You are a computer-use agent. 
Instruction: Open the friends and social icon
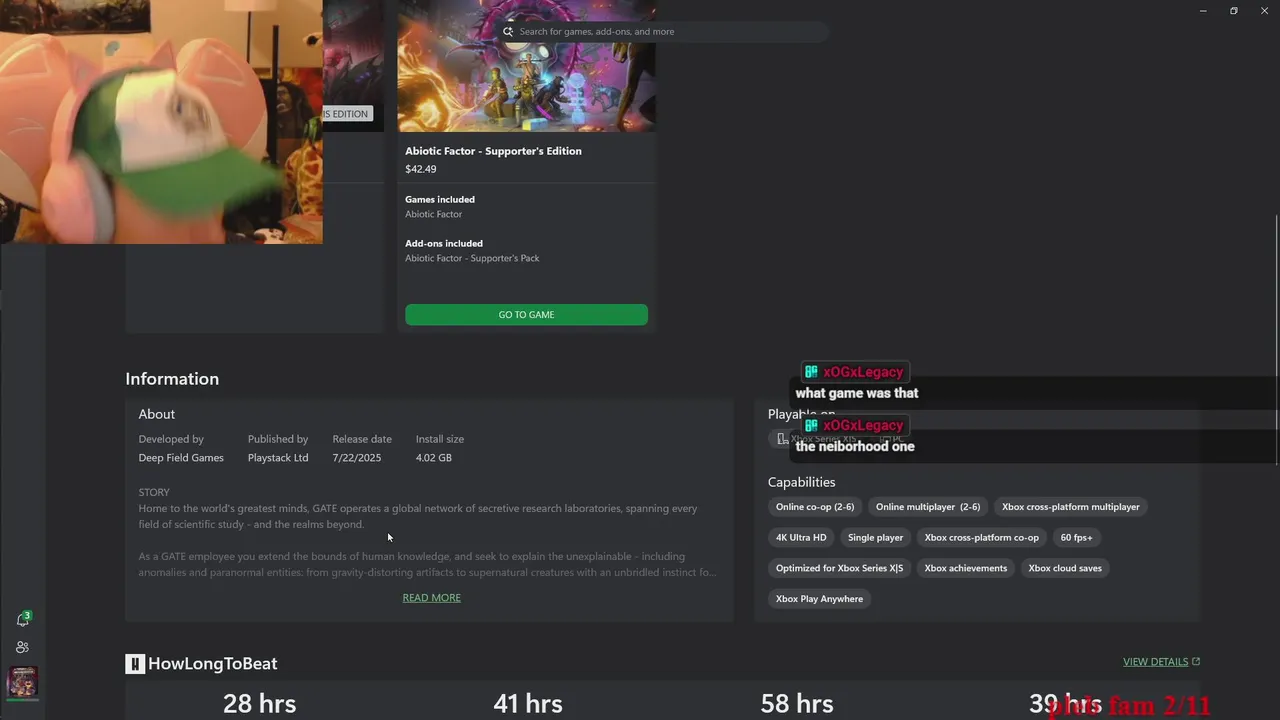(23, 647)
